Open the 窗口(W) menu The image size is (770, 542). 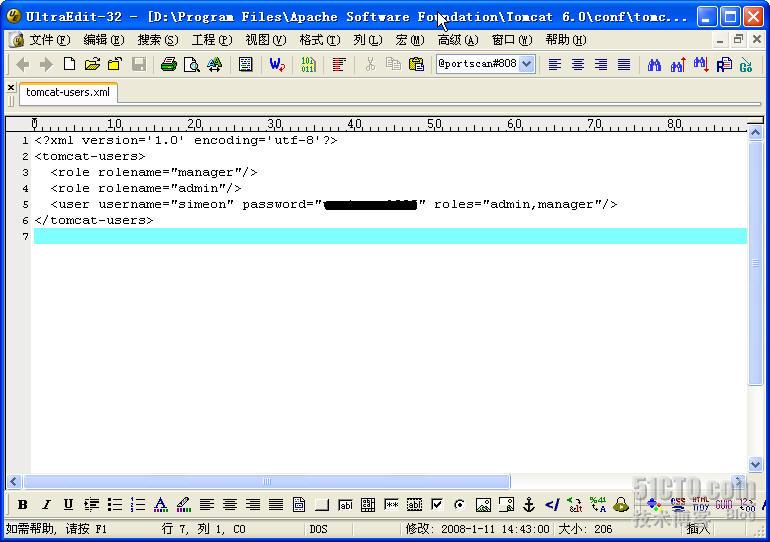(x=512, y=40)
